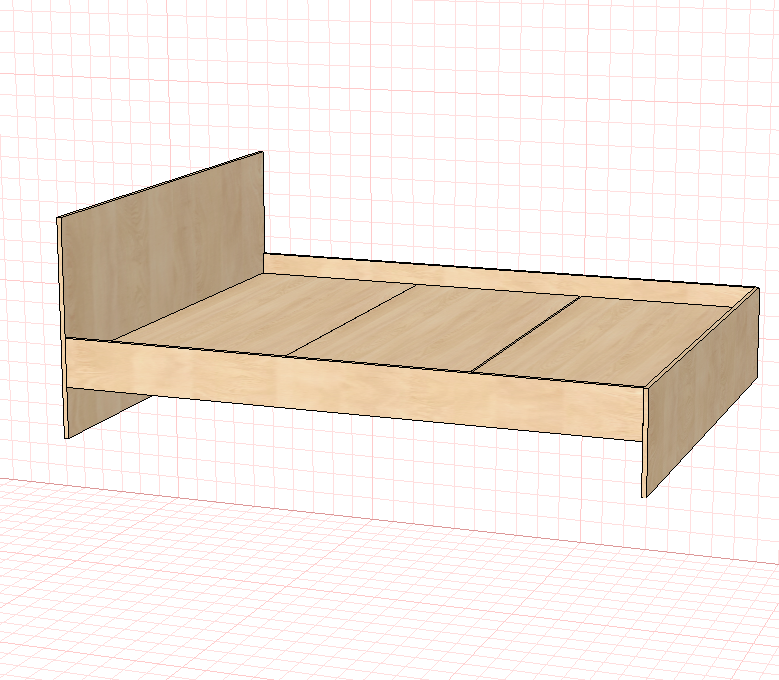Select the footboard's large outer face
Viewport: 779px width, 680px height.
coord(703,392)
